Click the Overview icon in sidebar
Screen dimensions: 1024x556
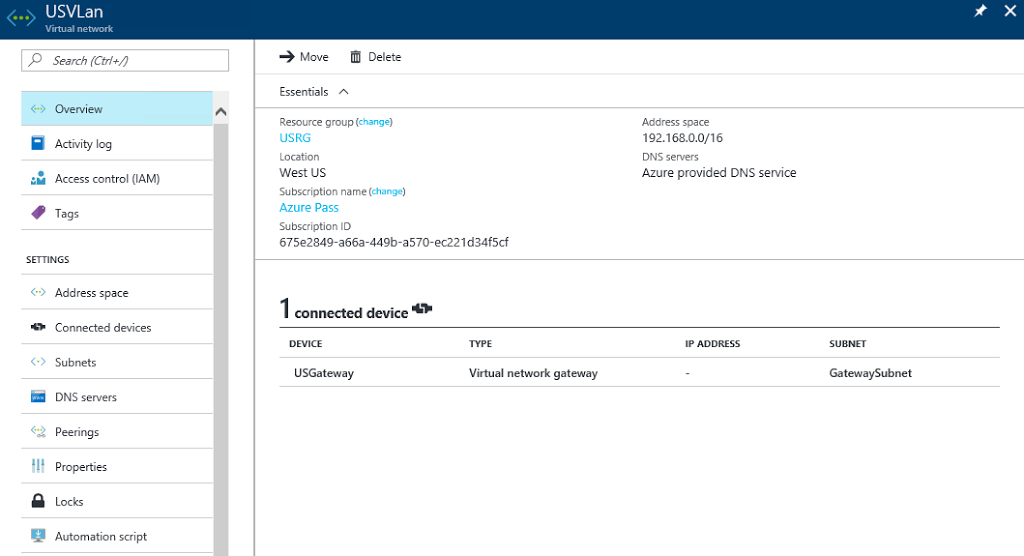click(x=38, y=108)
